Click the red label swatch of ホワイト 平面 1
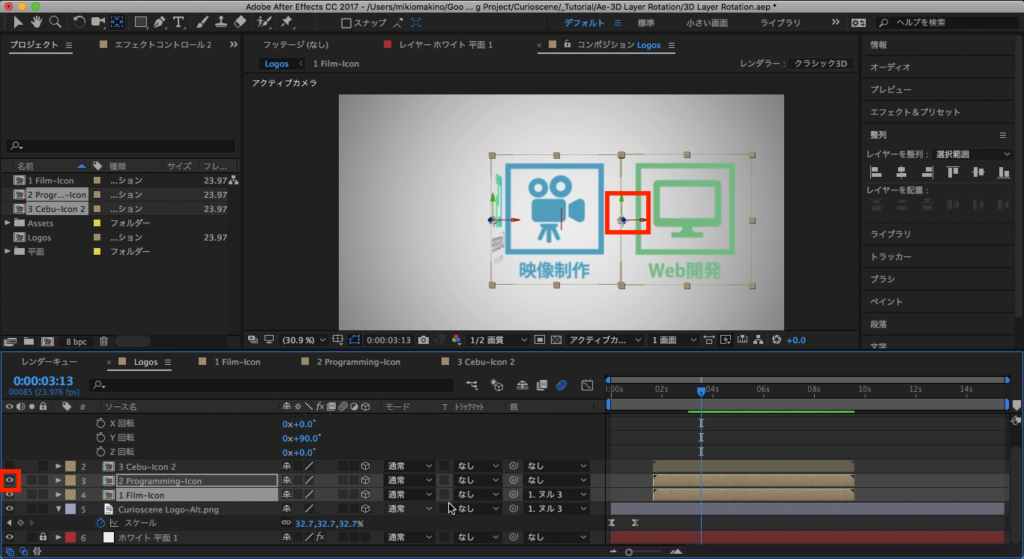Viewport: 1024px width, 559px height. tap(70, 538)
